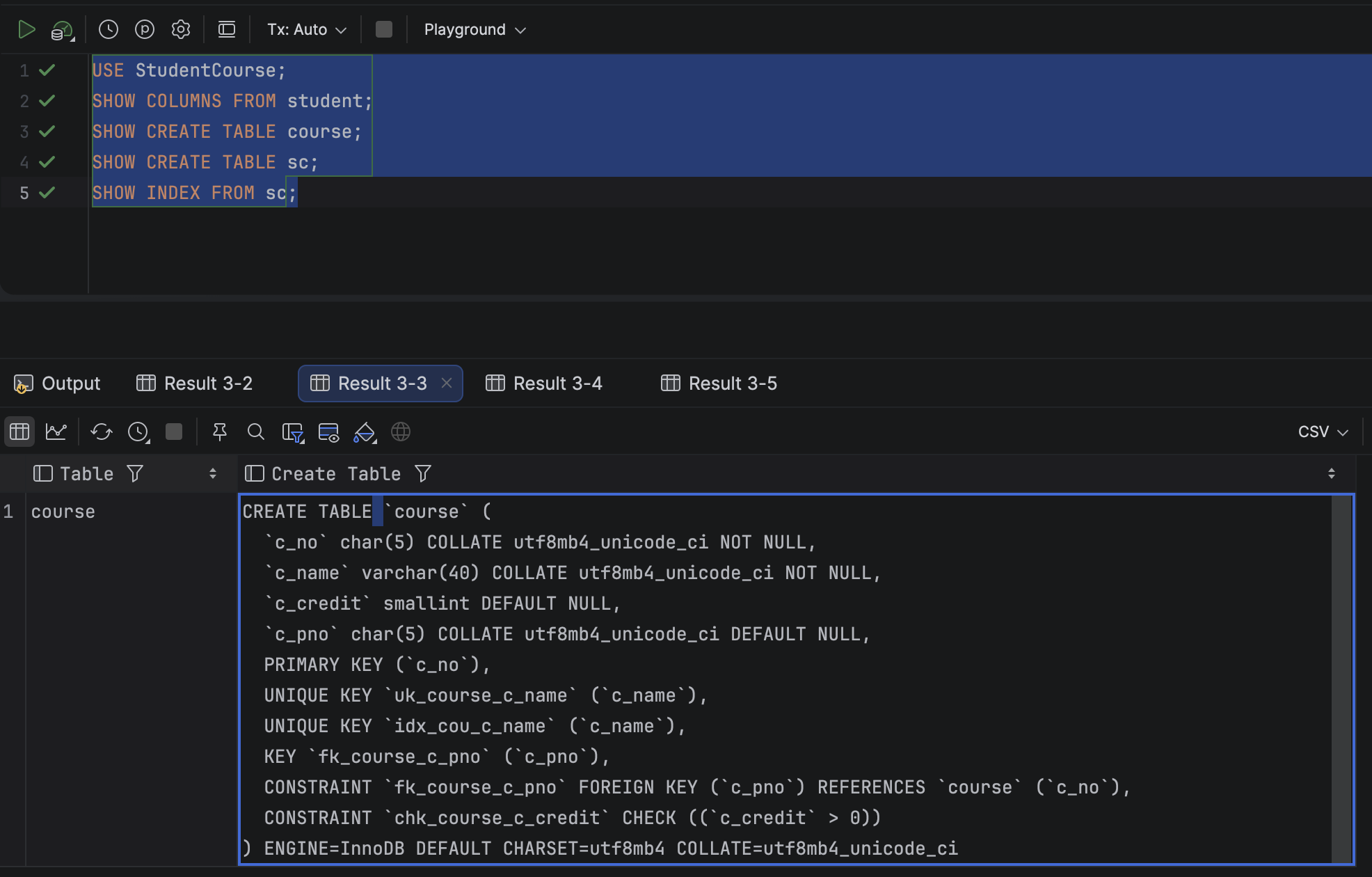The height and width of the screenshot is (877, 1372).
Task: Close the Result 3-3 tab
Action: tap(447, 383)
